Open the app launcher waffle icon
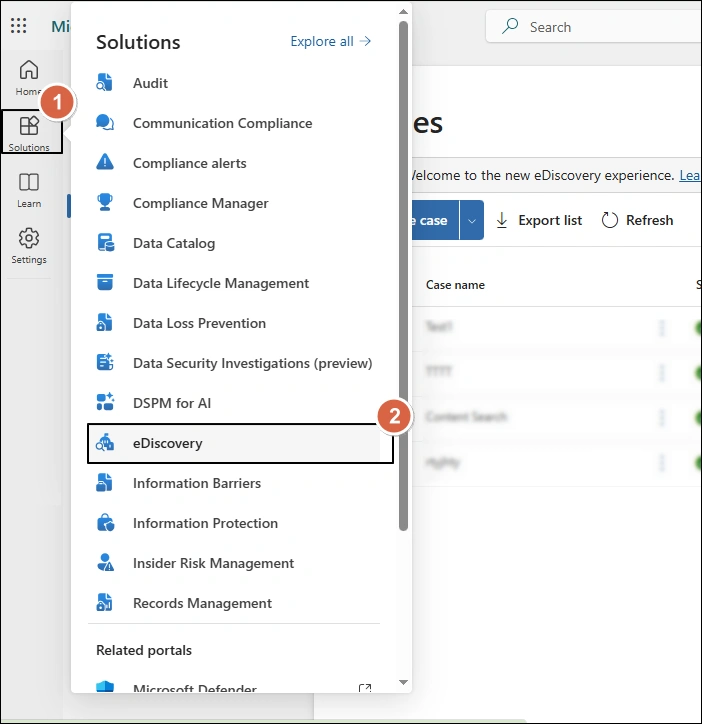The image size is (702, 724). tap(18, 25)
